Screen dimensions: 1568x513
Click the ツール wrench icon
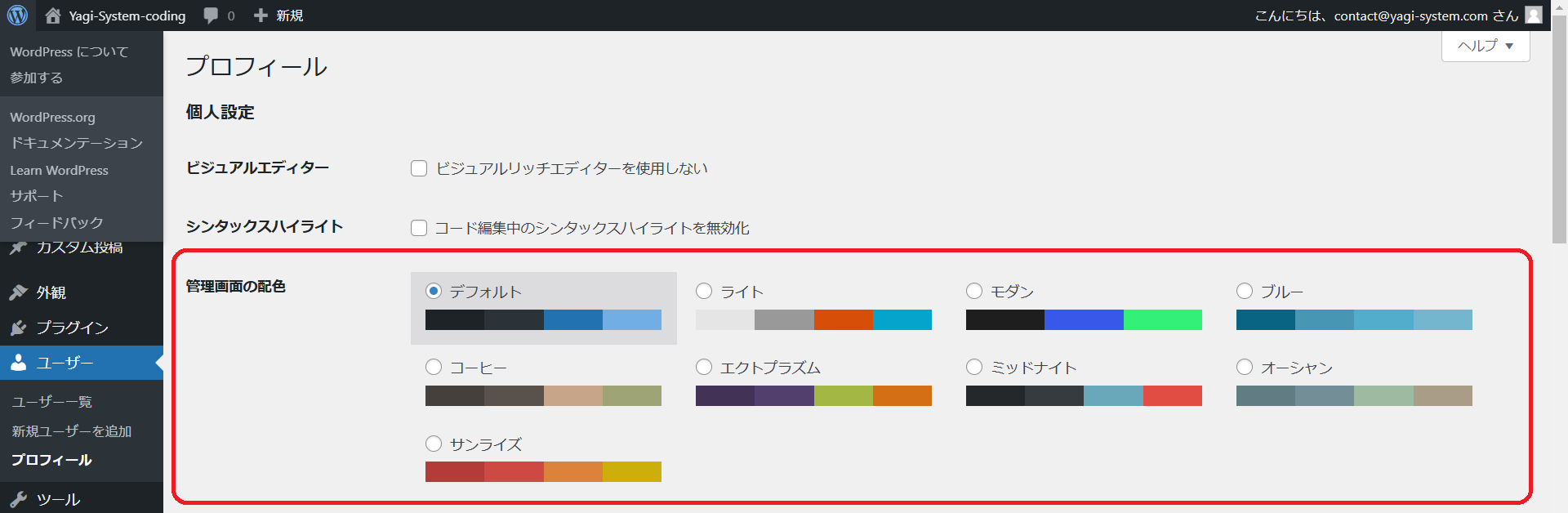pyautogui.click(x=19, y=499)
